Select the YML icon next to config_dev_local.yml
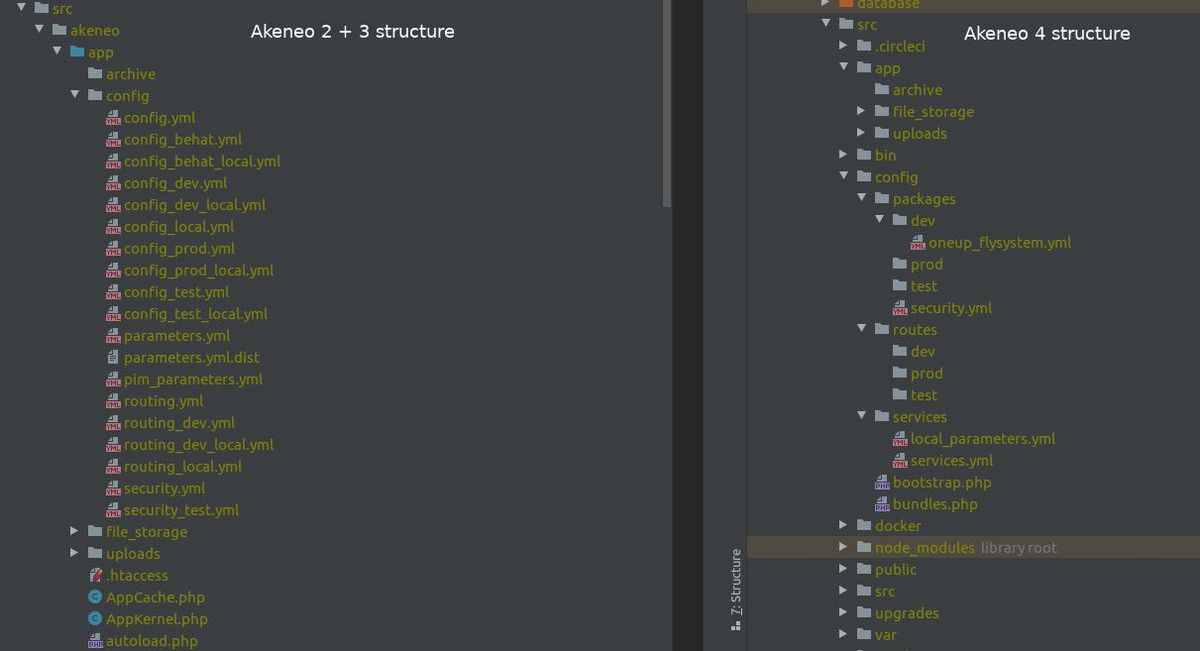The height and width of the screenshot is (651, 1200). pos(113,205)
